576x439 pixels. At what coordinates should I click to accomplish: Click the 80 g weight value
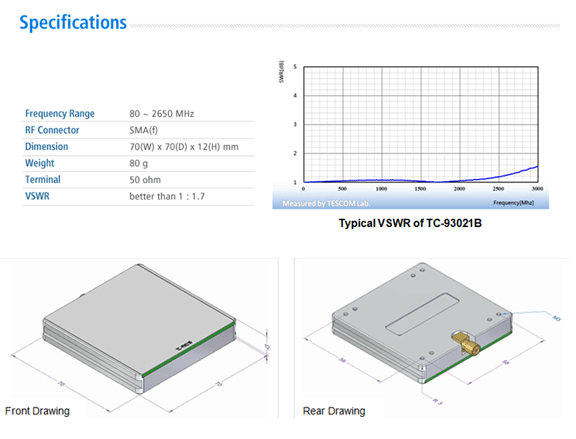click(139, 163)
